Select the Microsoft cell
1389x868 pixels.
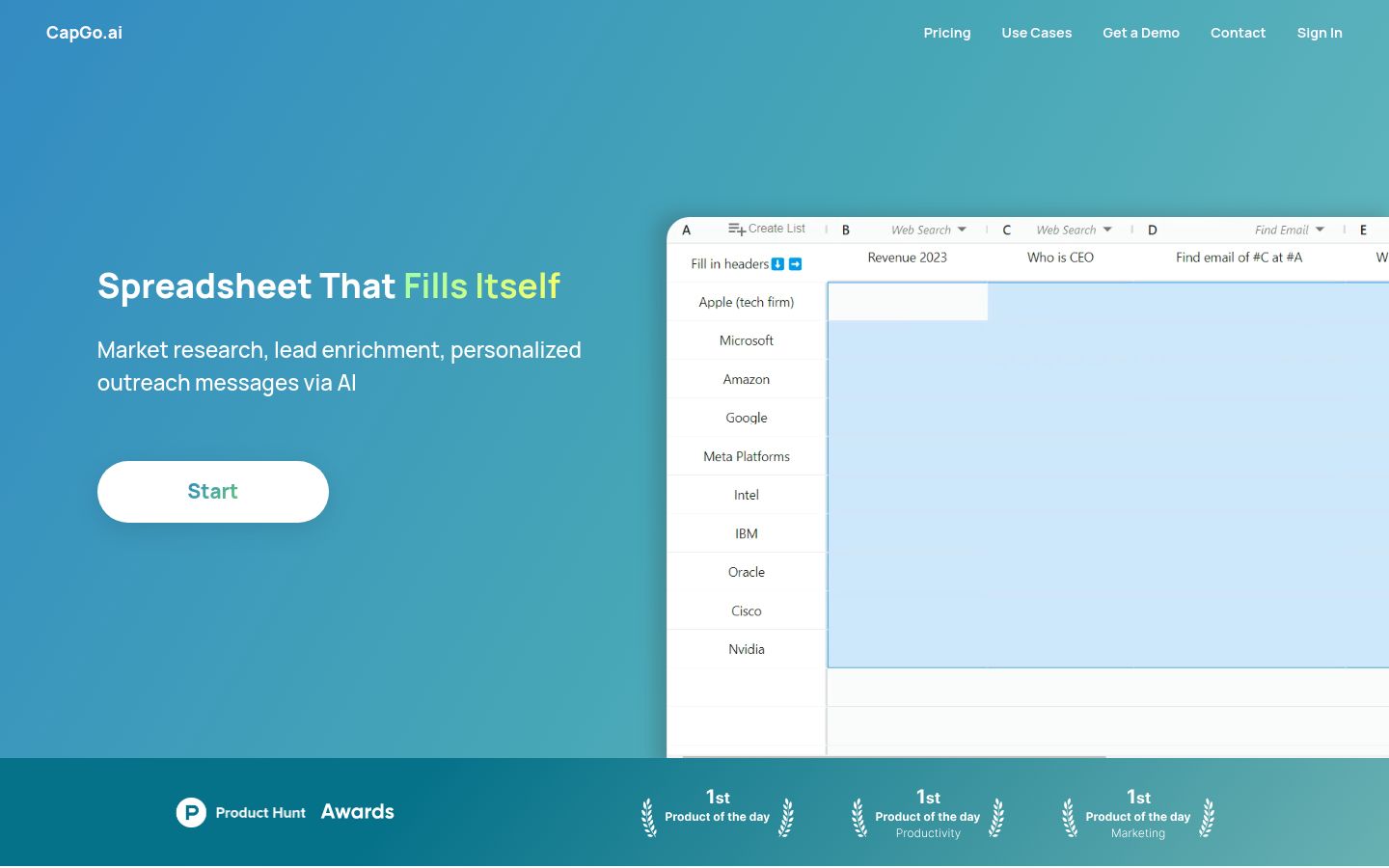[x=747, y=340]
